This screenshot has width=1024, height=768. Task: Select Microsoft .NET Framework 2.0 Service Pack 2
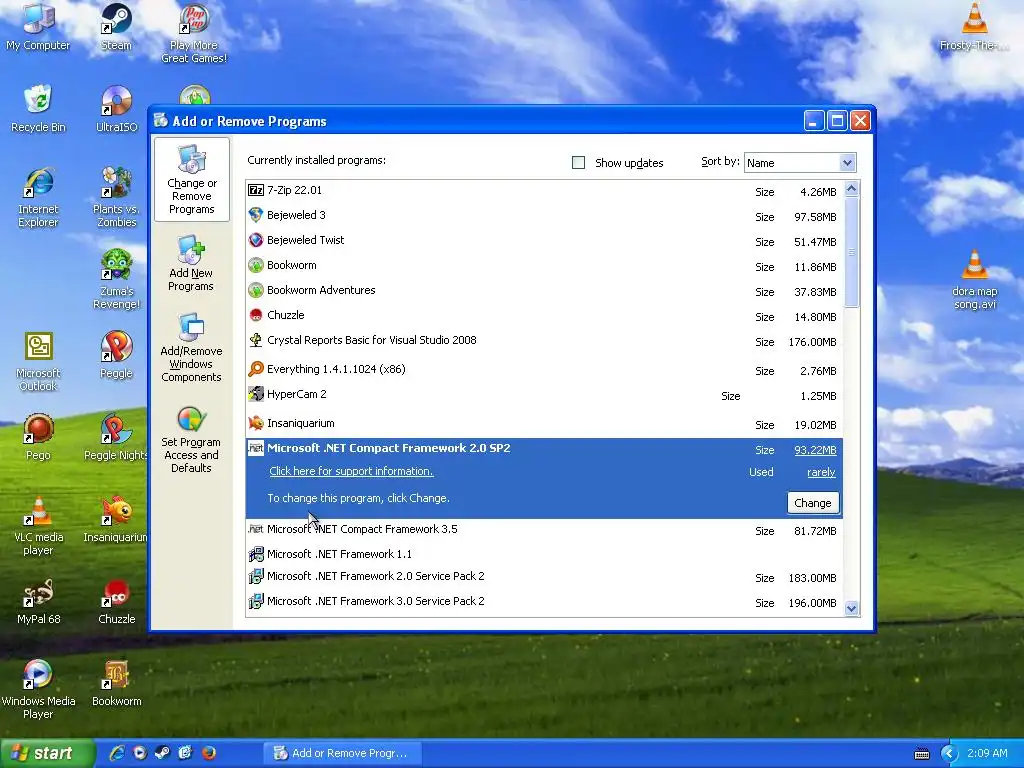(544, 577)
